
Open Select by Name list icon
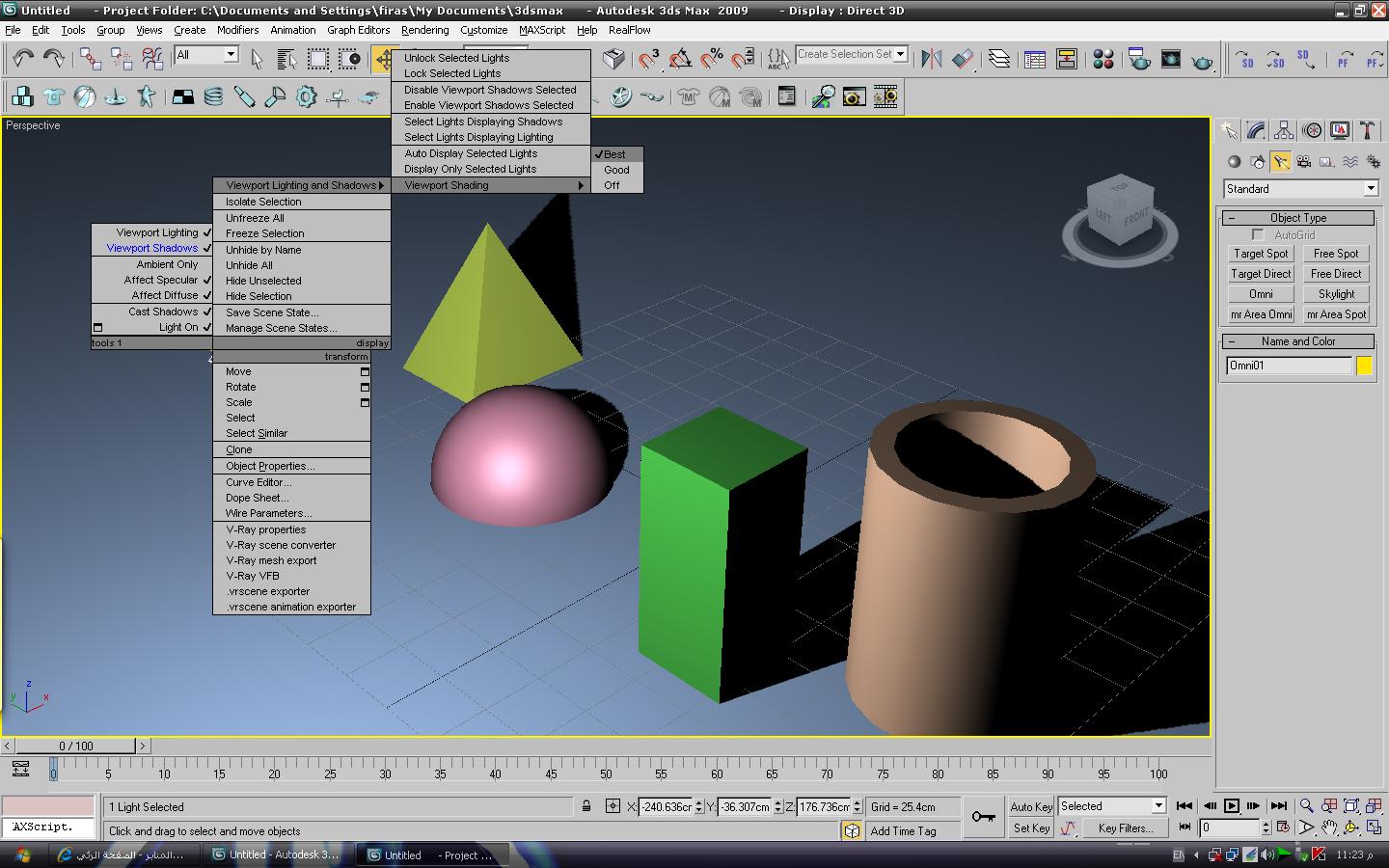tap(286, 59)
